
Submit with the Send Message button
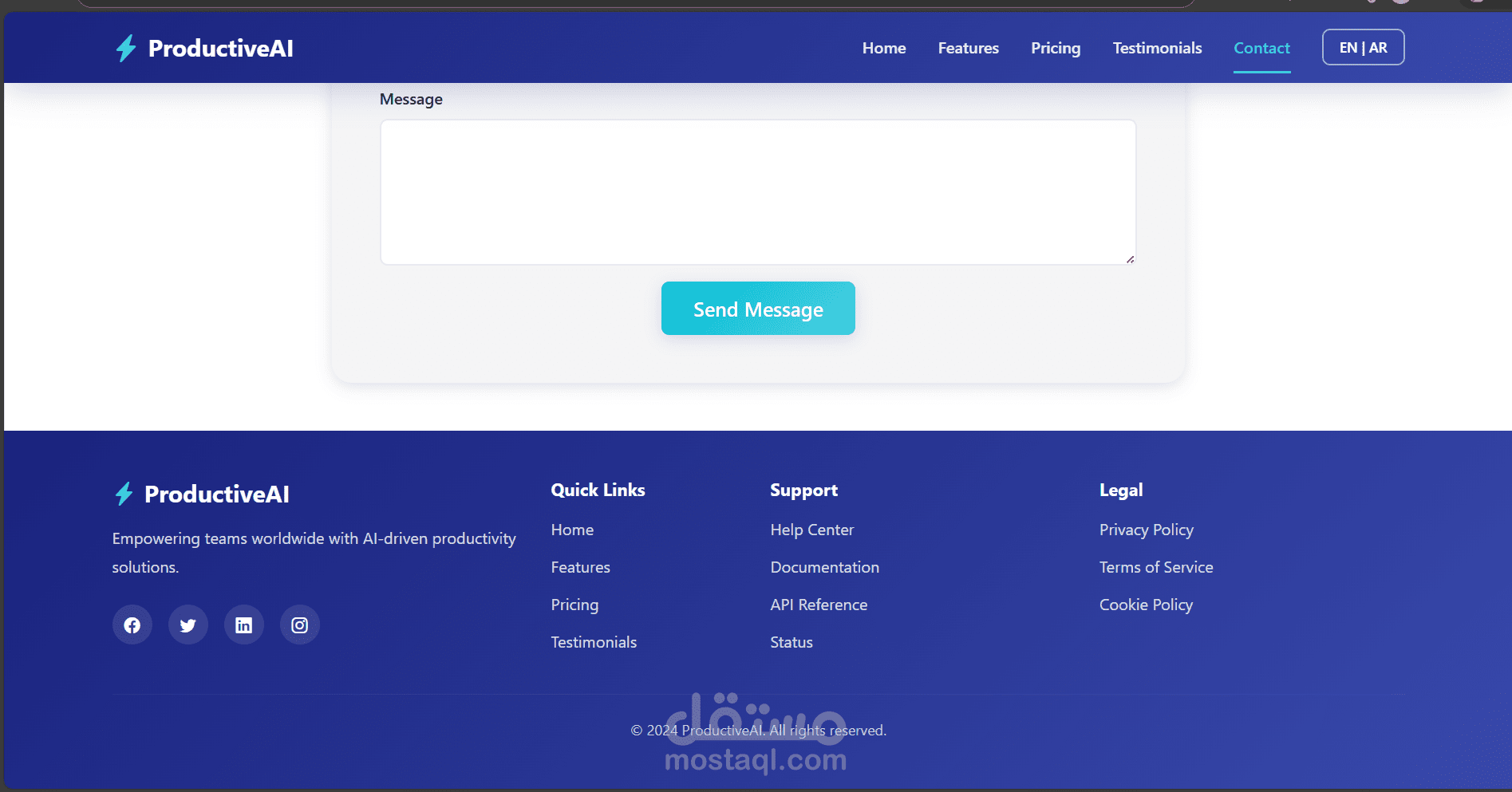click(x=758, y=309)
